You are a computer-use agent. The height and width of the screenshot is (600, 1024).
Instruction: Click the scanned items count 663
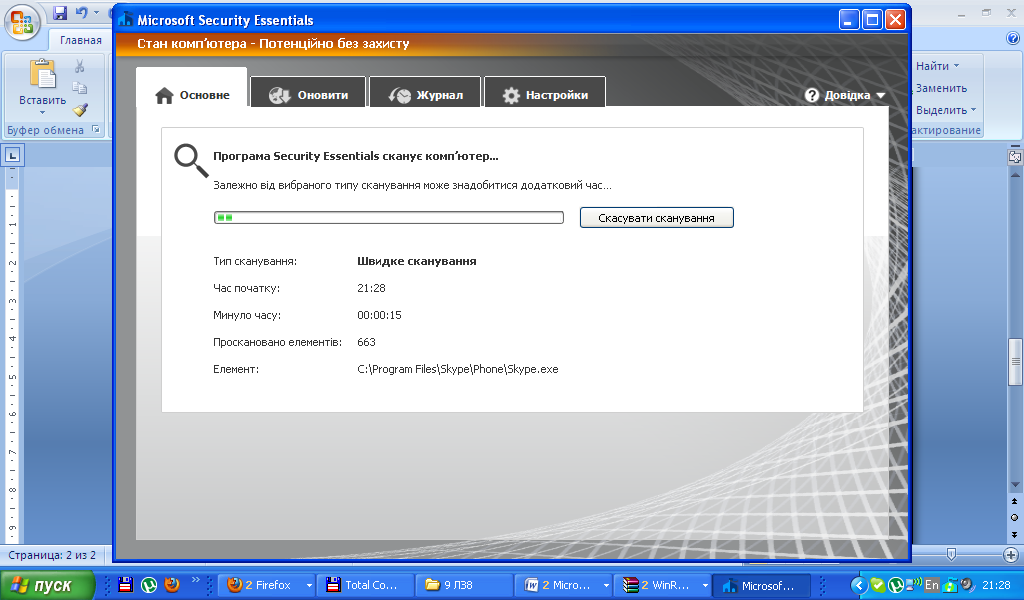366,342
